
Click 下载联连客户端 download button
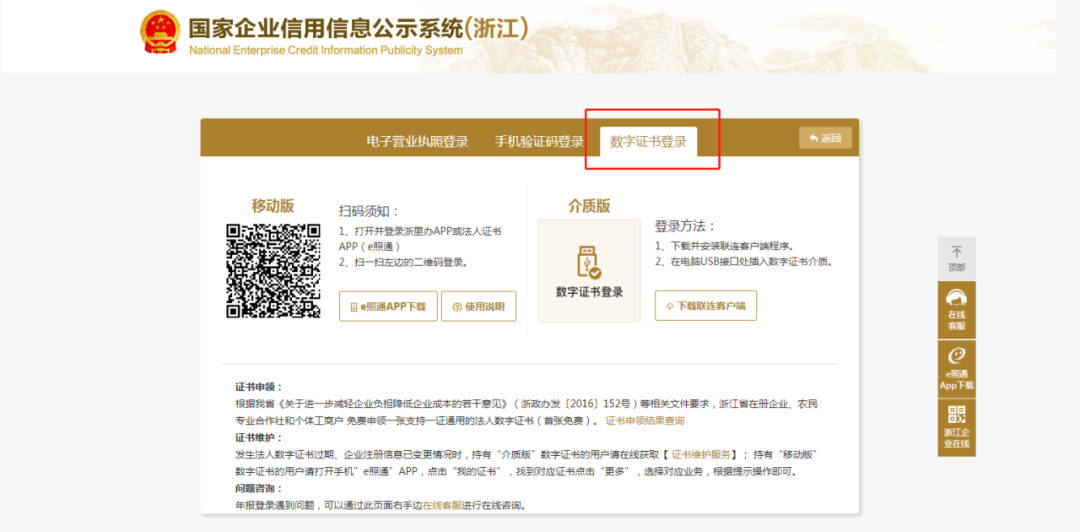pyautogui.click(x=705, y=306)
